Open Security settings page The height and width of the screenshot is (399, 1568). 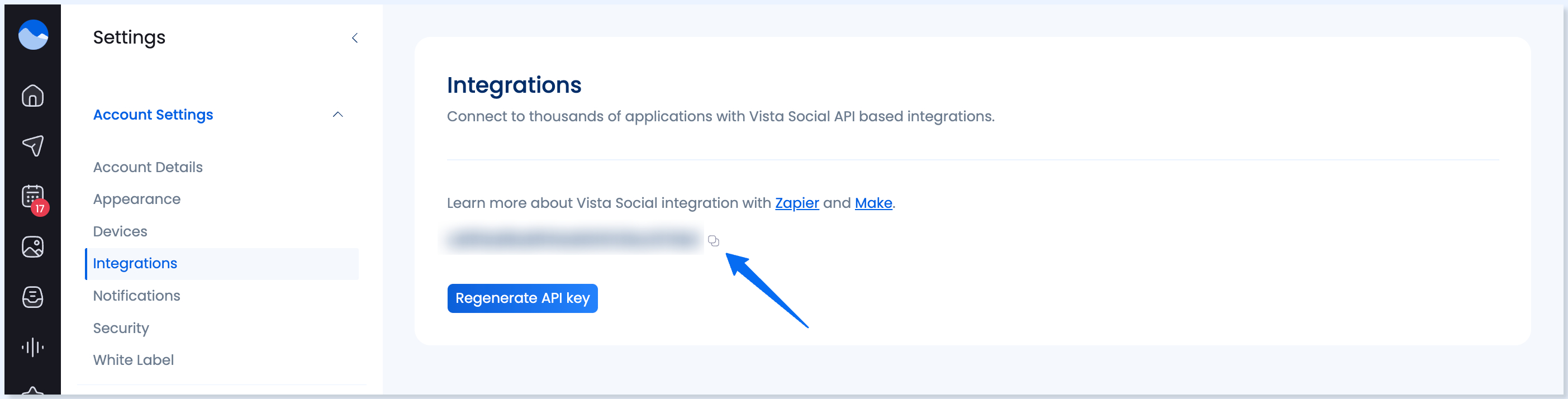pos(121,327)
